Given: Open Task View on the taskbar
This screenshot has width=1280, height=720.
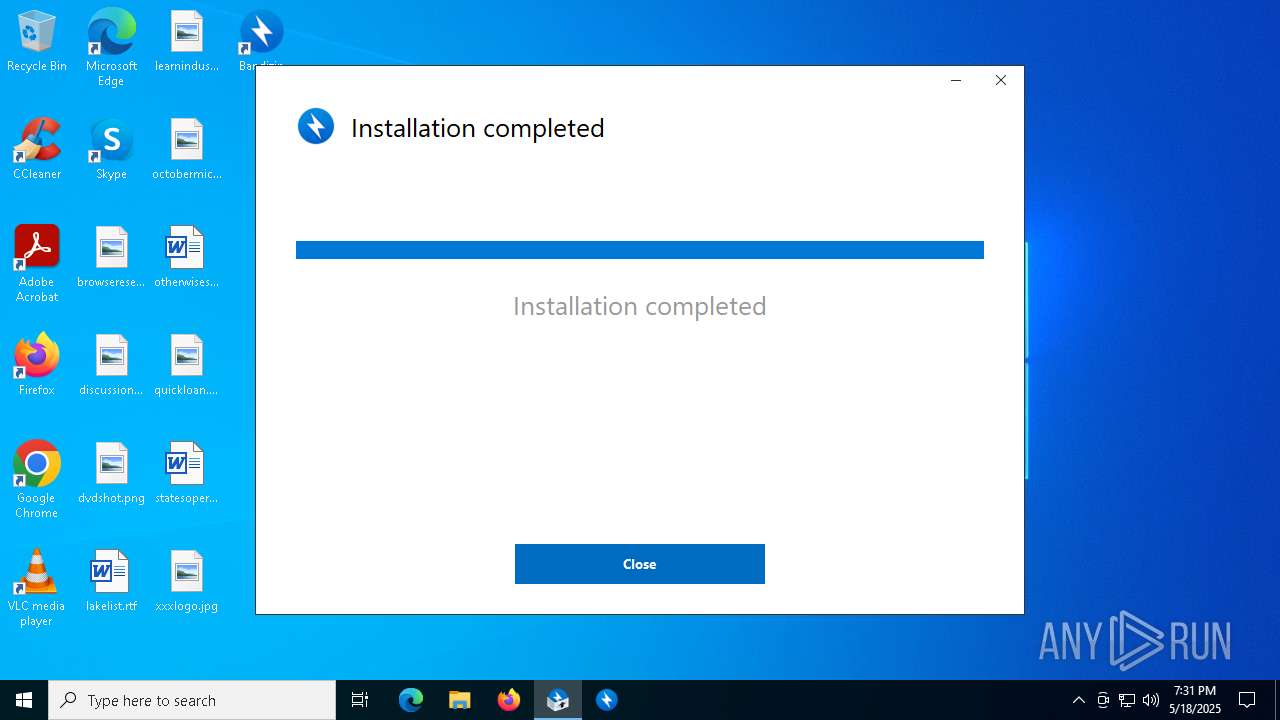Looking at the screenshot, I should pos(360,700).
